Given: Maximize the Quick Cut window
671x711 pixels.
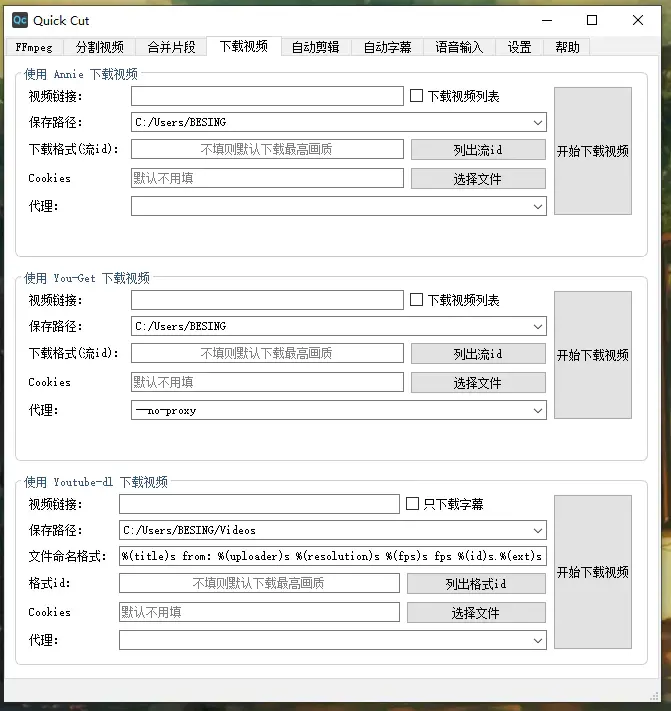Looking at the screenshot, I should [x=592, y=20].
